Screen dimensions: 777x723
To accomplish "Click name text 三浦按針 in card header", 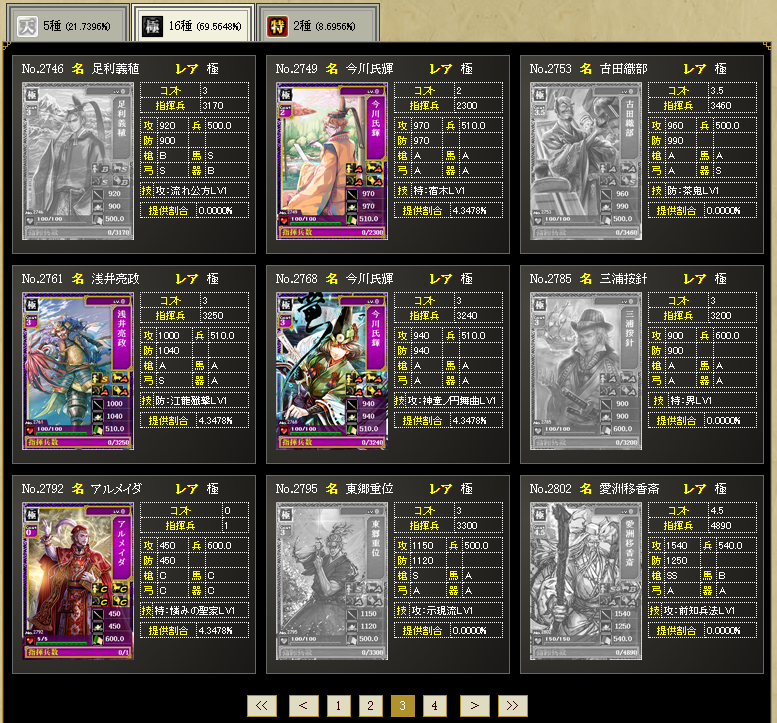I will click(x=623, y=279).
